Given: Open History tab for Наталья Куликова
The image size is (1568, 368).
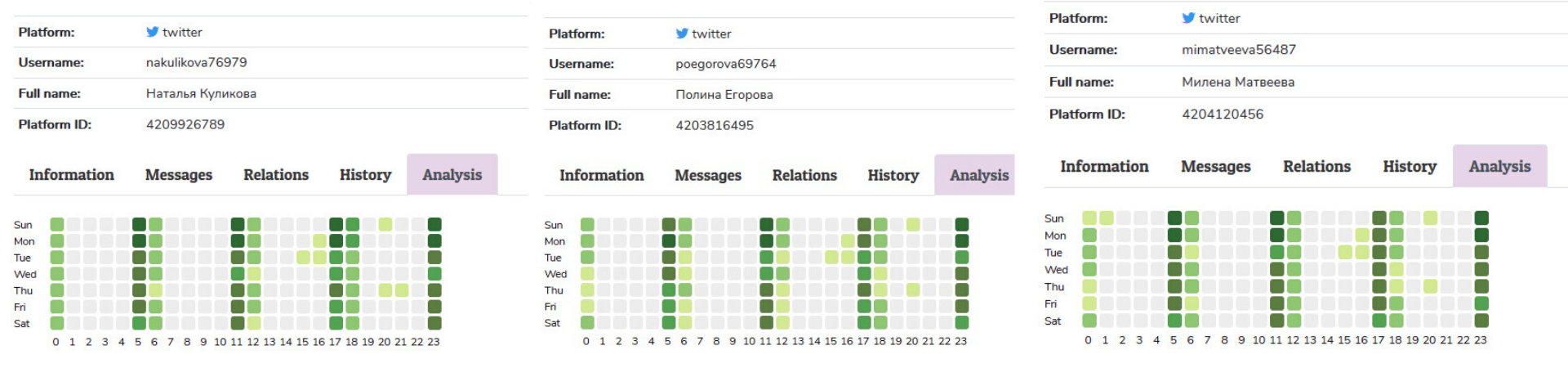Looking at the screenshot, I should [x=365, y=175].
